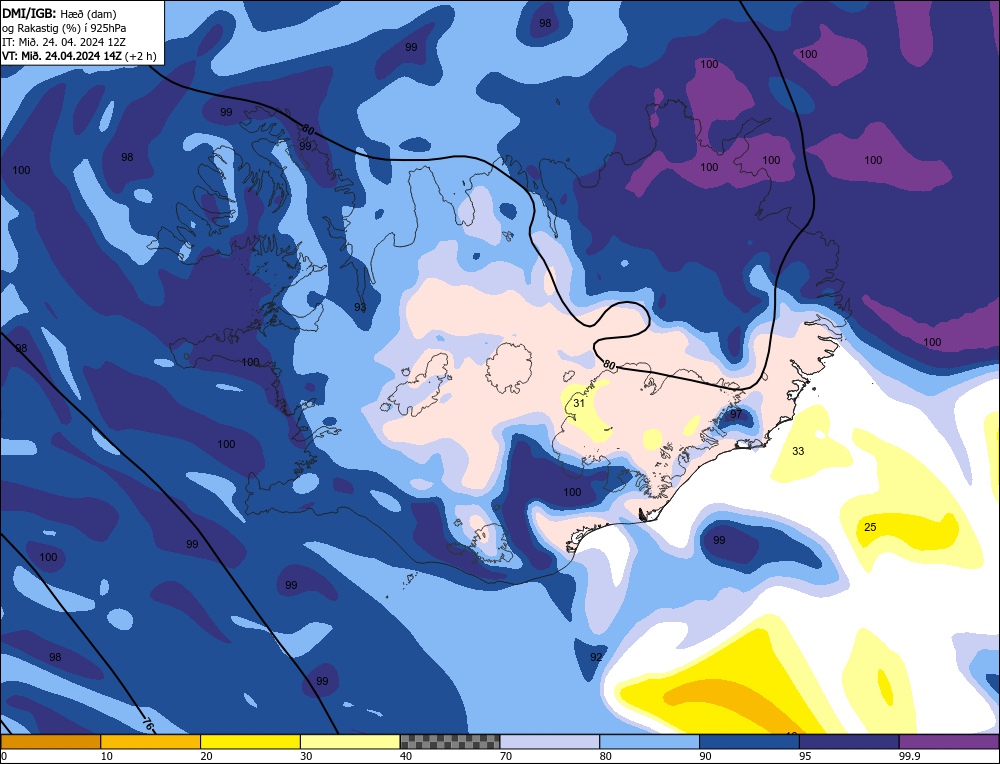Select the pale yellow 30–40 legend swatch

tap(350, 742)
